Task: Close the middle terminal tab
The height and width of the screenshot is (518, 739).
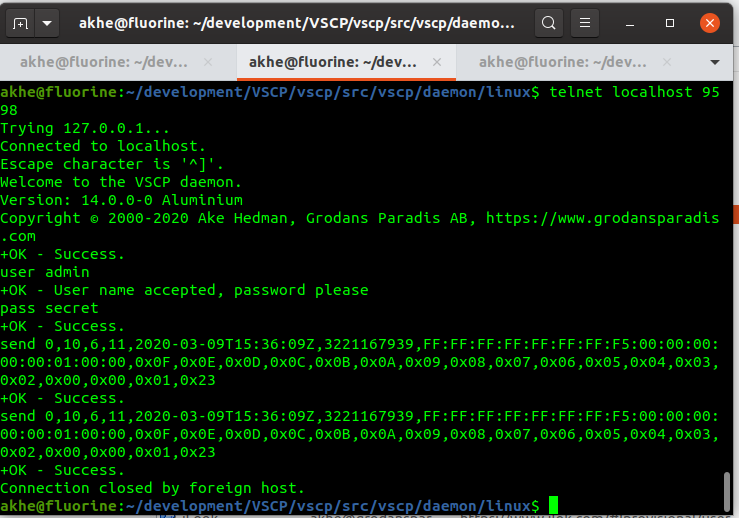Action: pos(437,62)
